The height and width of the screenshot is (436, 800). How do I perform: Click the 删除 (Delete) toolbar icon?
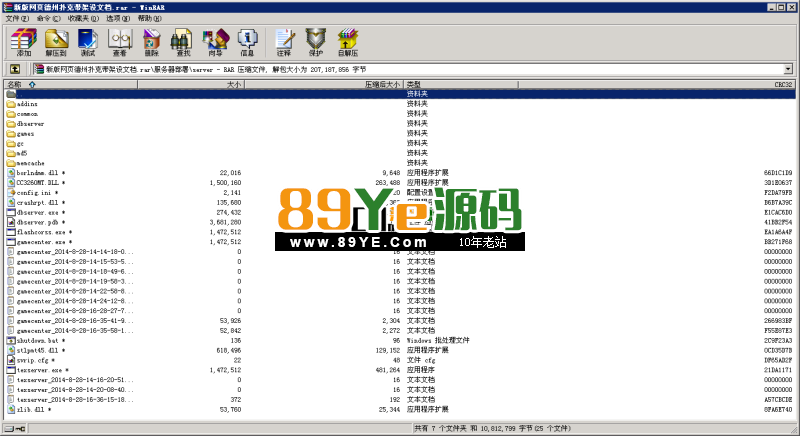(151, 42)
